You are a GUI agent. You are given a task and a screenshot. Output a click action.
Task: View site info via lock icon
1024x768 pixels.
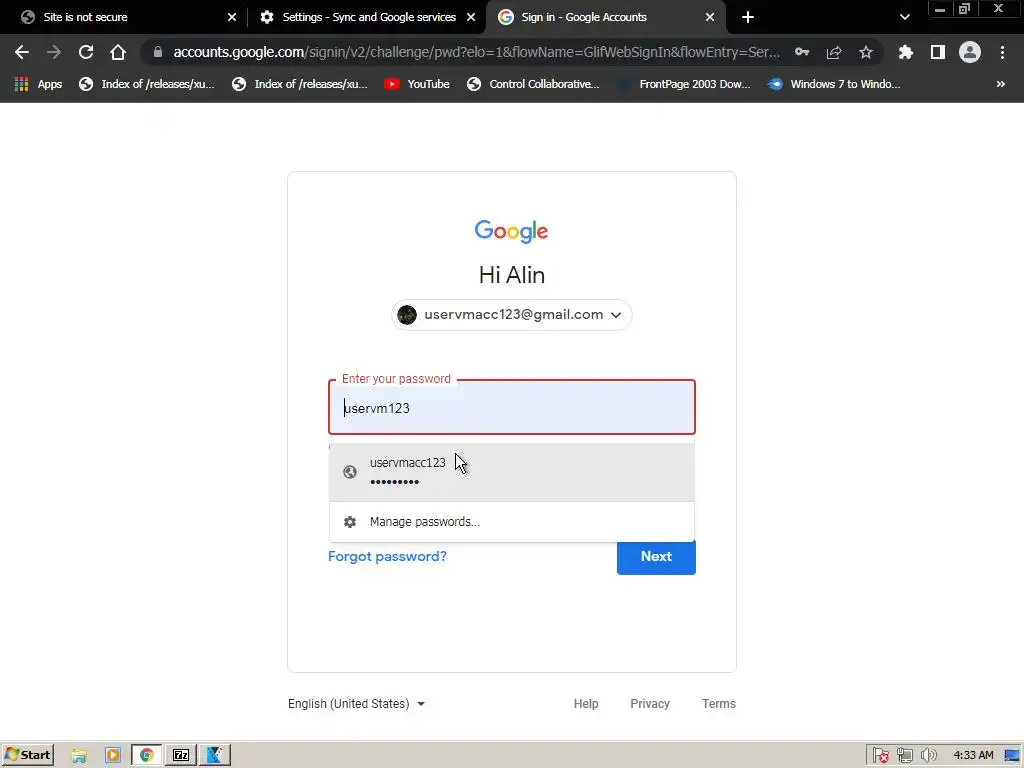[157, 52]
